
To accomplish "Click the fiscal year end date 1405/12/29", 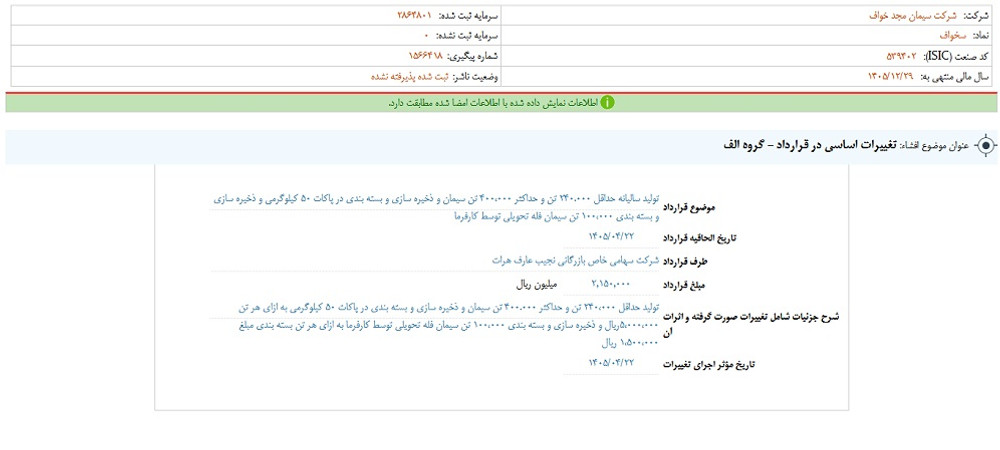I will tap(890, 76).
